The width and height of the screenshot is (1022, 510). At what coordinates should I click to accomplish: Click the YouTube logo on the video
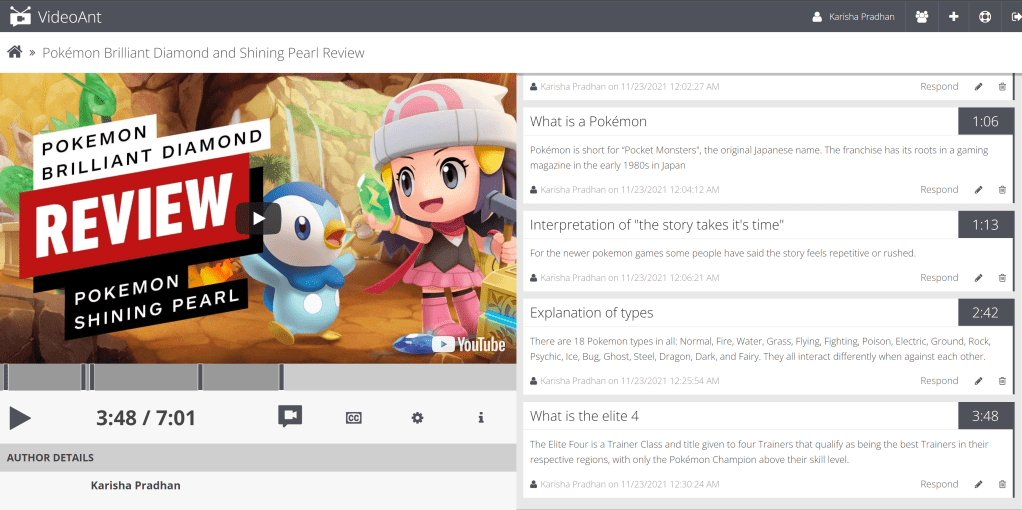pyautogui.click(x=469, y=344)
